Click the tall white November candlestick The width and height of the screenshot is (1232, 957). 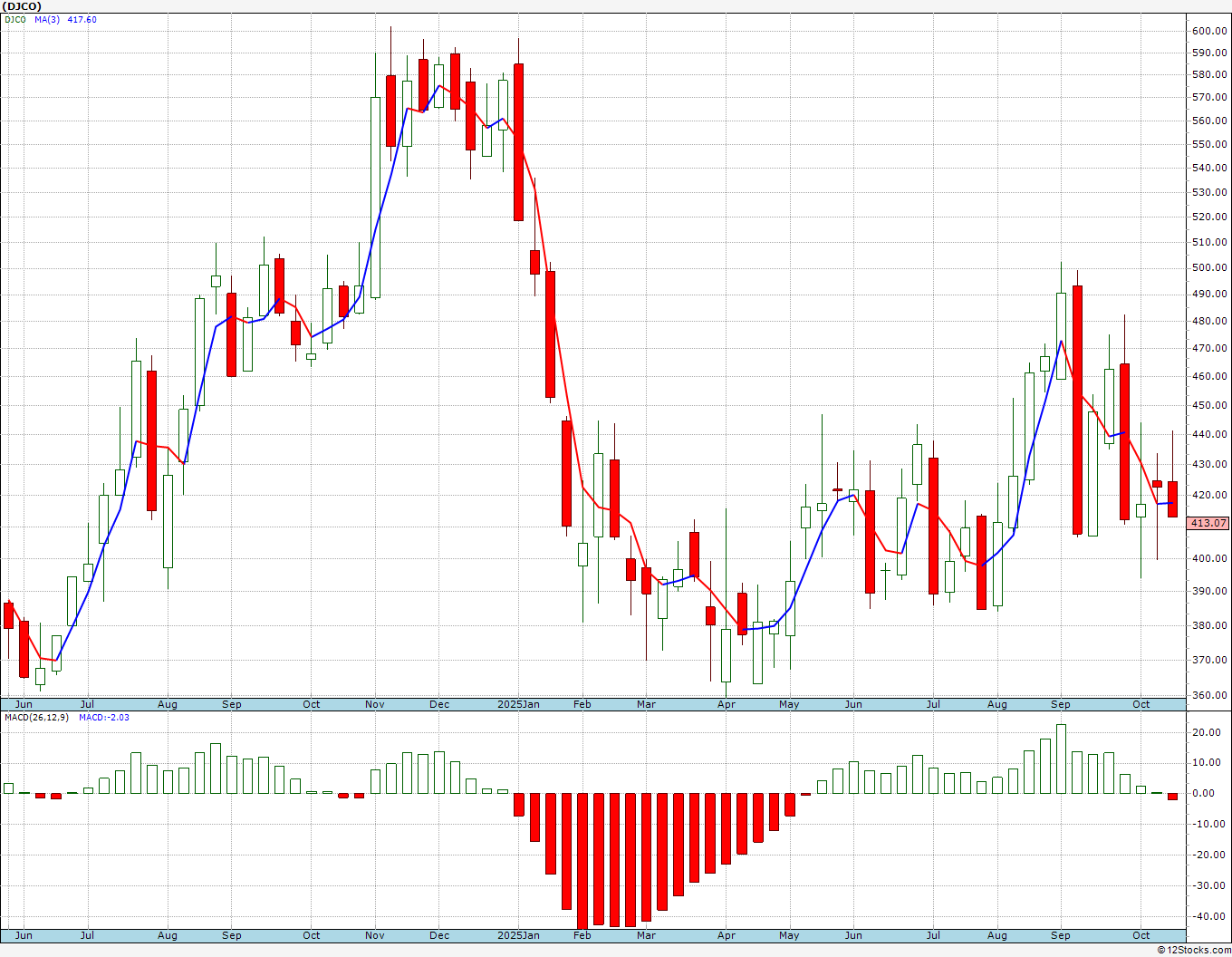[x=375, y=198]
